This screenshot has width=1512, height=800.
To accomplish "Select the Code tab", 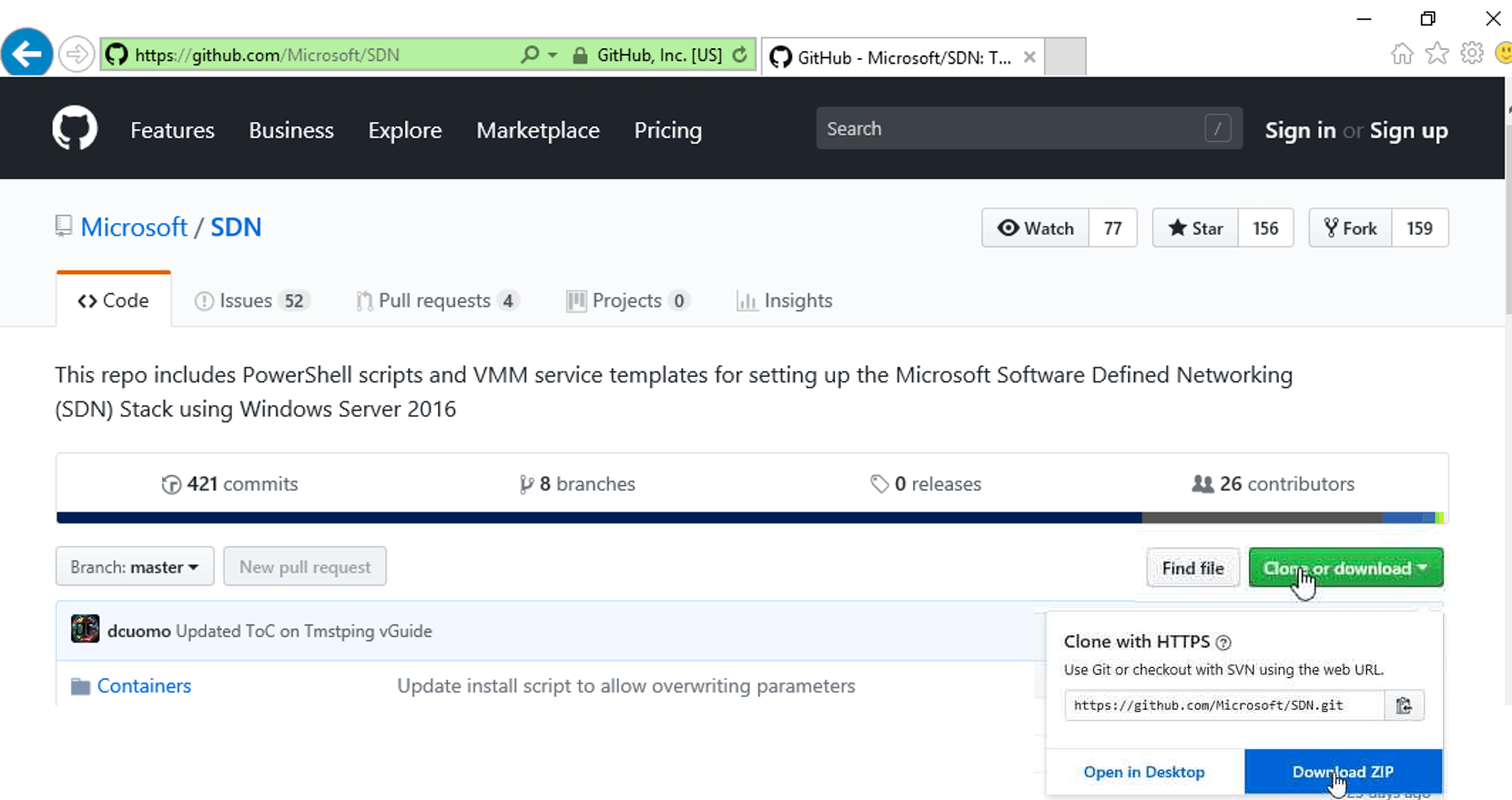I will (113, 300).
